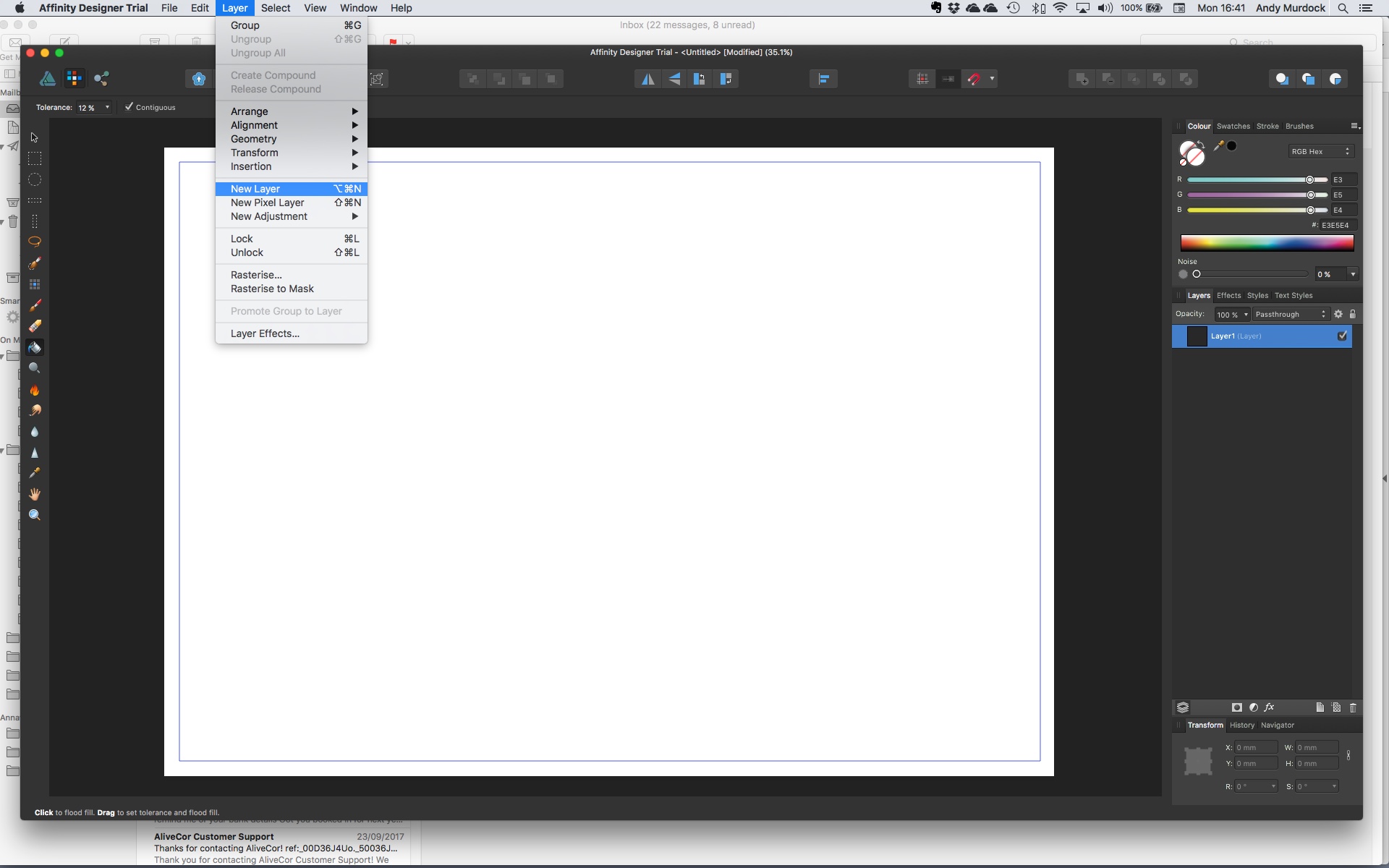Click the Flip Vertical toolbar icon
Image resolution: width=1389 pixels, height=868 pixels.
(674, 79)
